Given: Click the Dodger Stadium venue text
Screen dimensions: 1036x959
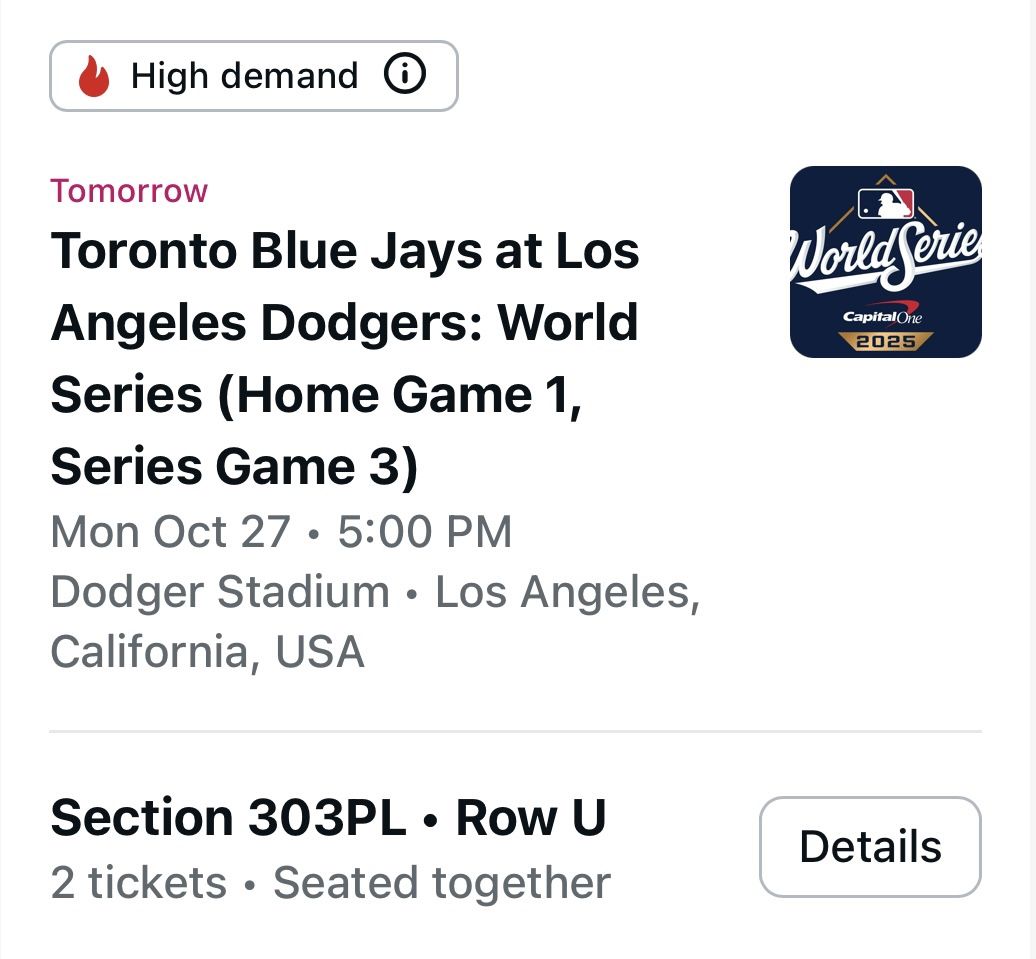Looking at the screenshot, I should 215,591.
